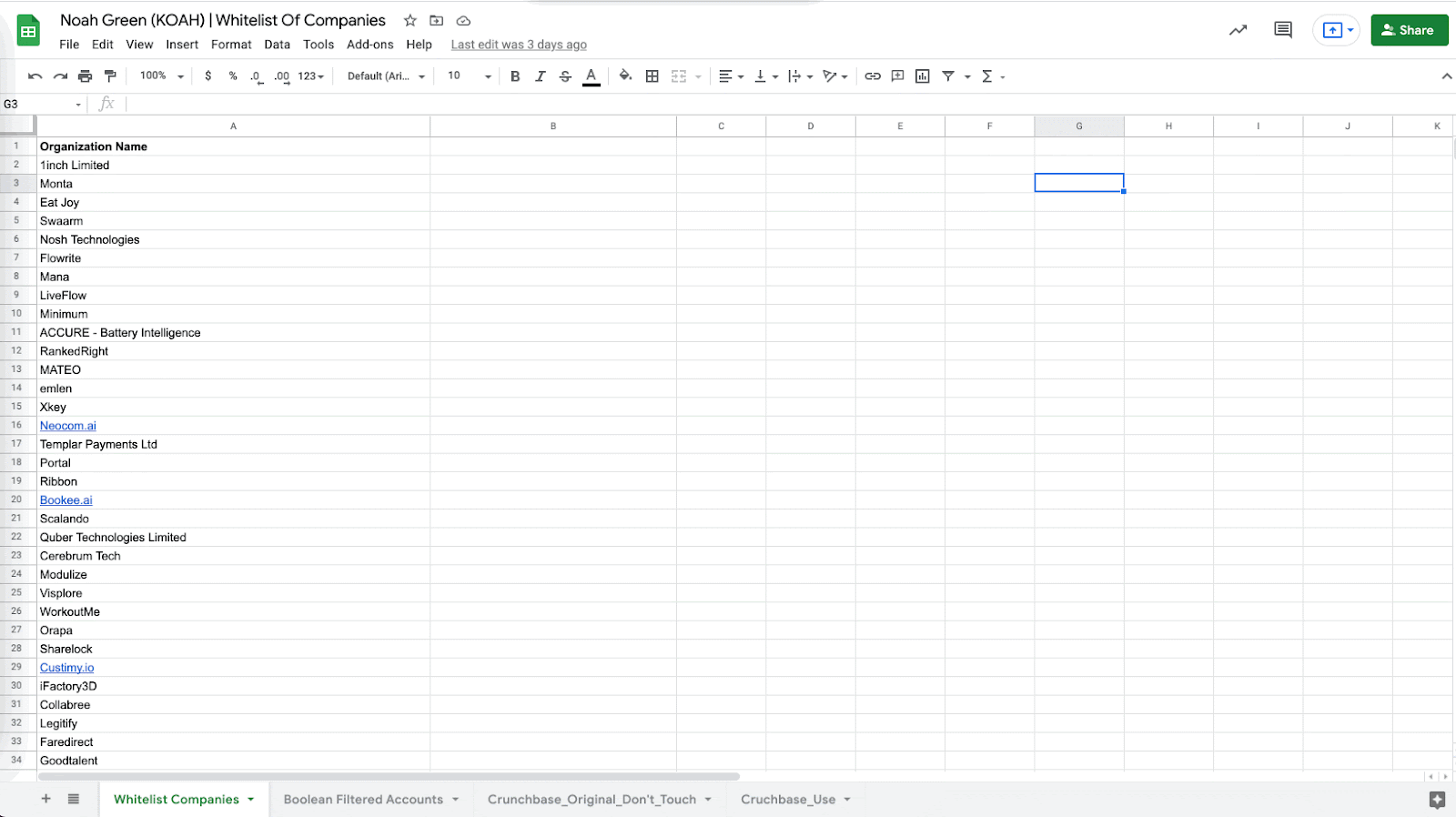This screenshot has width=1456, height=817.
Task: Add a new sheet
Action: [45, 799]
